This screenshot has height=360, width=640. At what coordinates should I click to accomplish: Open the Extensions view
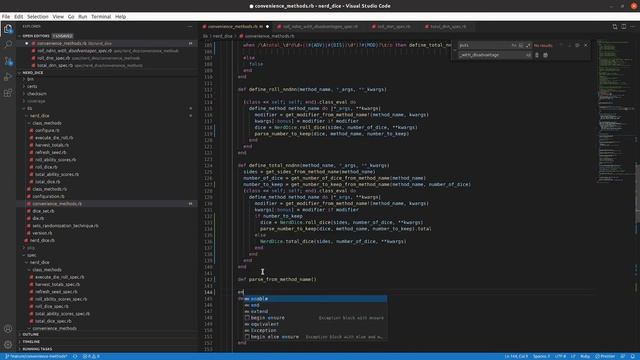click(8, 93)
